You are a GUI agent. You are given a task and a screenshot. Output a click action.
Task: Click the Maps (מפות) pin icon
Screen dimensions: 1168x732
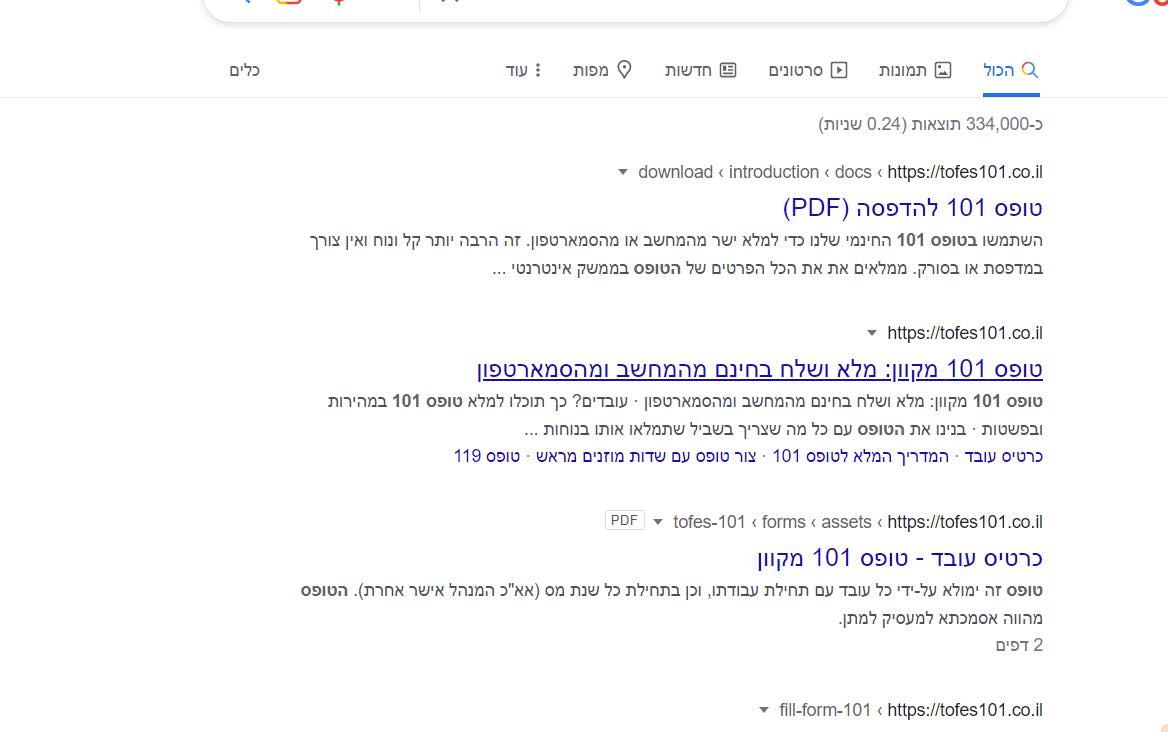coord(624,70)
